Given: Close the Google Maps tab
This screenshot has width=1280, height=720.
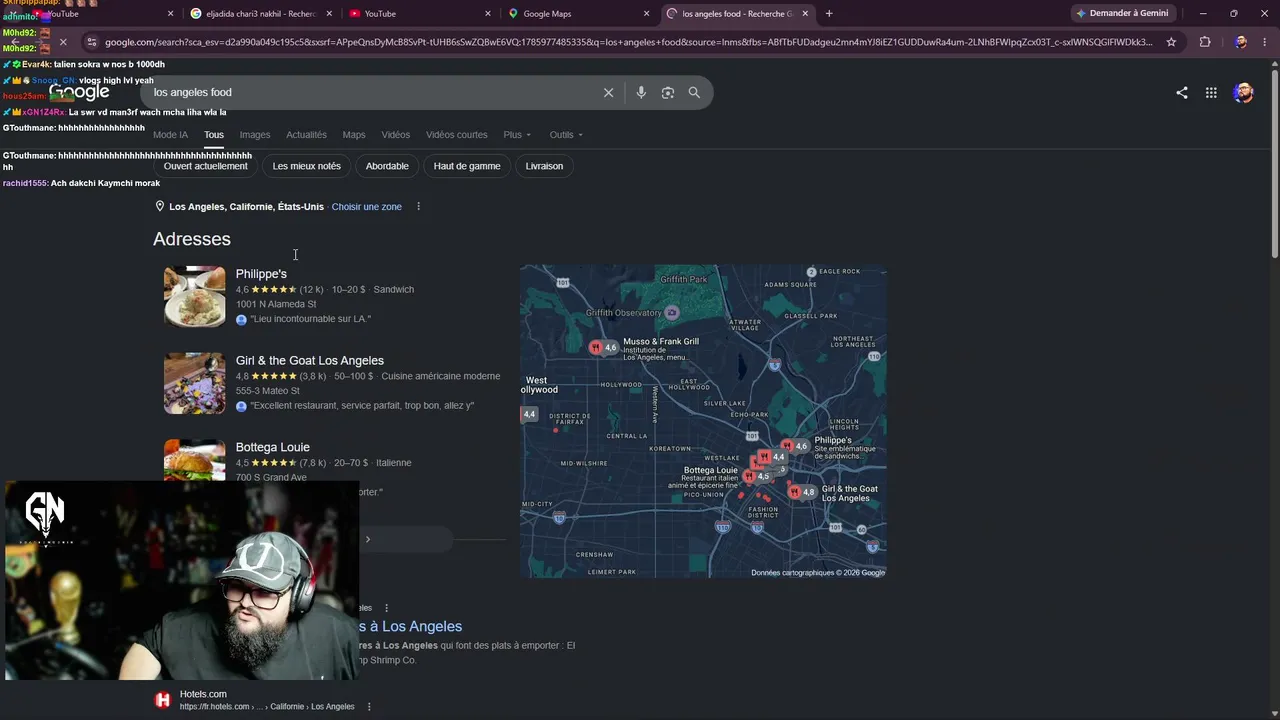Looking at the screenshot, I should 647,14.
